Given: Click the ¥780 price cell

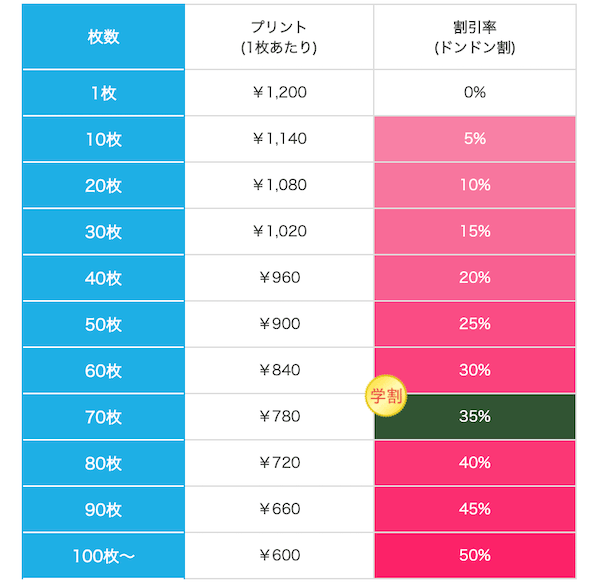Looking at the screenshot, I should (279, 416).
